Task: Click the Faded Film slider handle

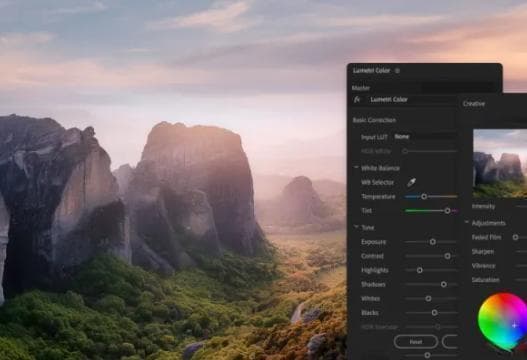Action: pos(515,237)
